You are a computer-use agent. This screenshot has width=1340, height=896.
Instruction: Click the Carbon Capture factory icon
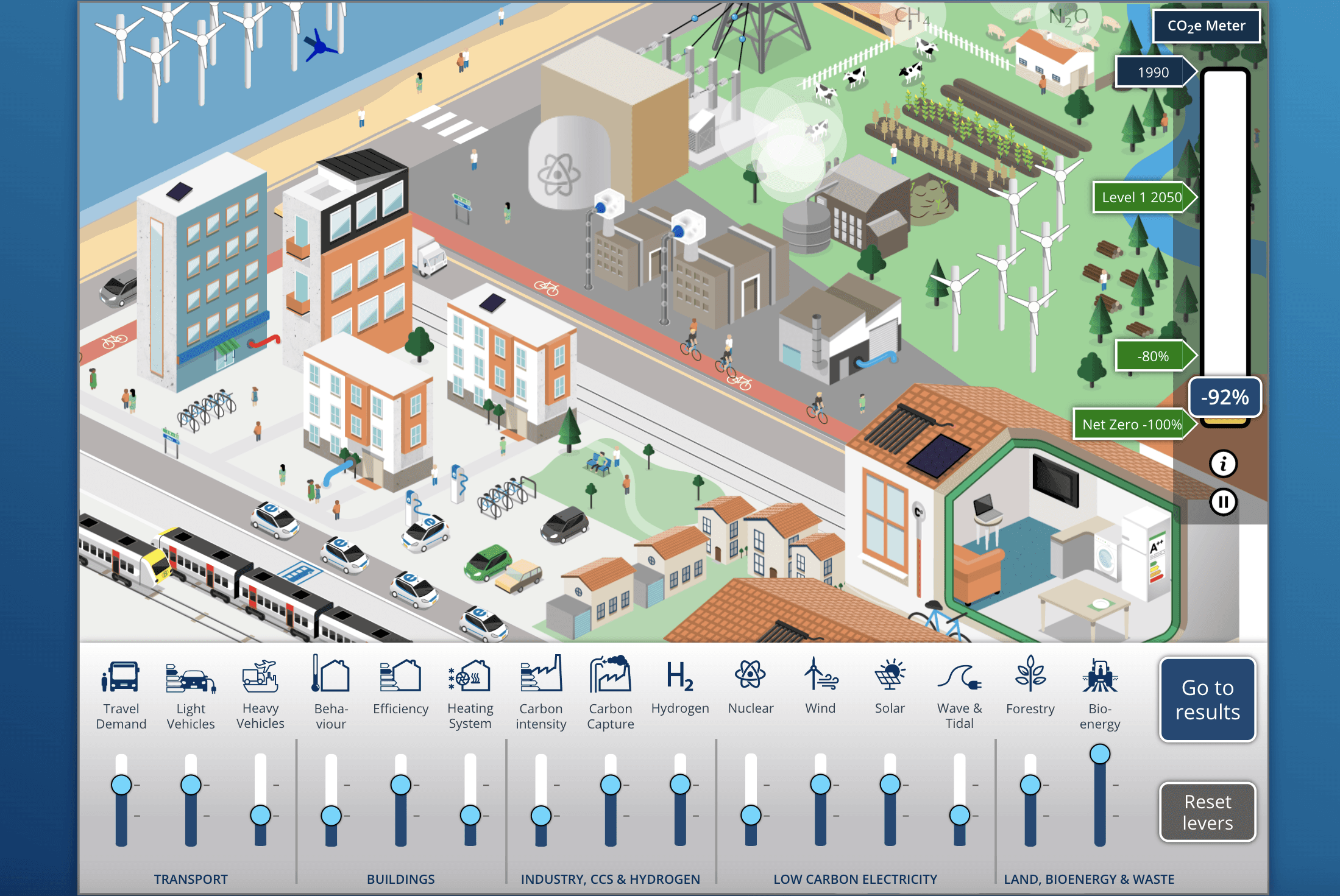610,675
